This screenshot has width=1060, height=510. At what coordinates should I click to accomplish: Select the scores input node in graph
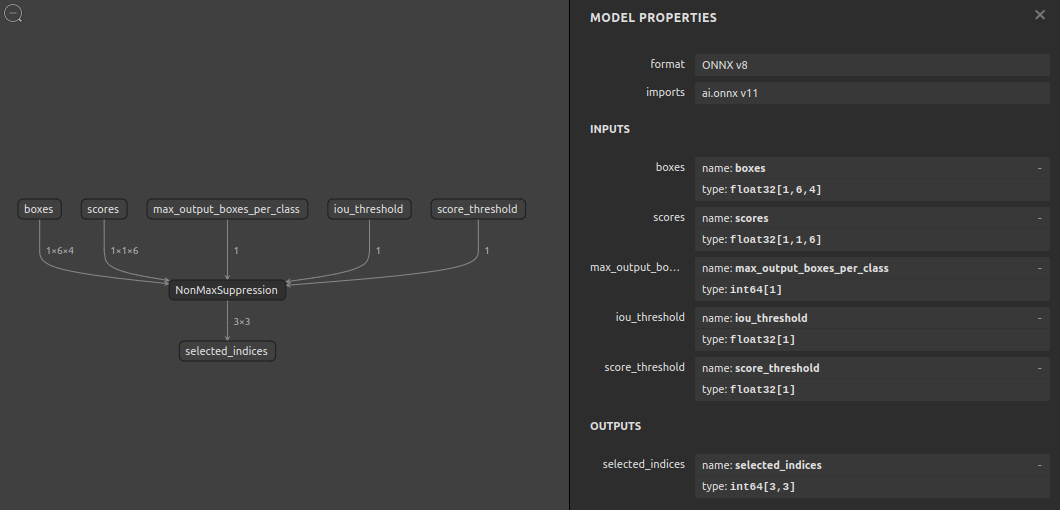[x=103, y=209]
